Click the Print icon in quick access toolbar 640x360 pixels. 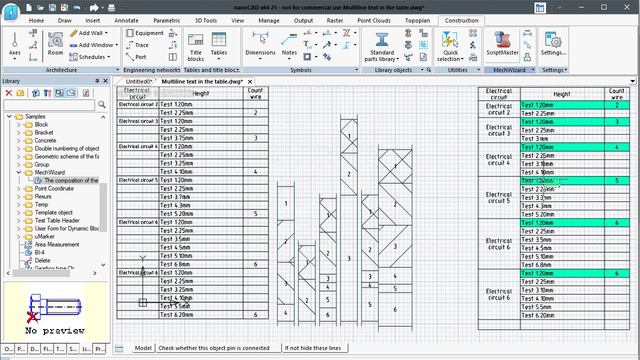[x=111, y=7]
